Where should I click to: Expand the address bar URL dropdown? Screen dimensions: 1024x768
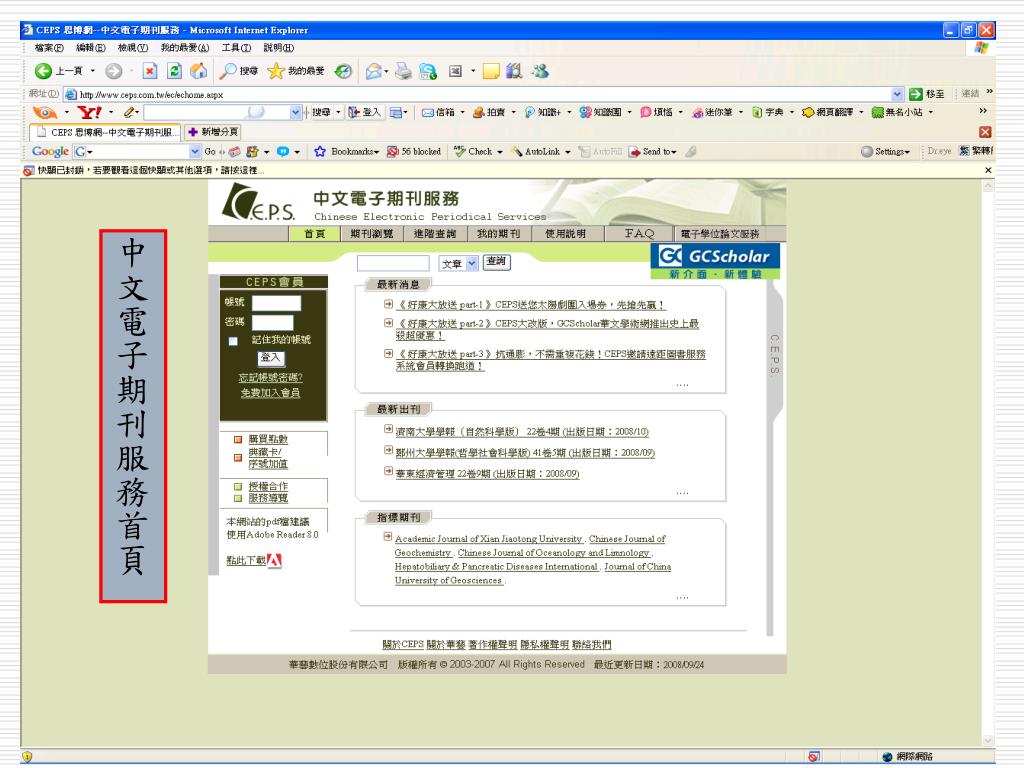point(897,94)
